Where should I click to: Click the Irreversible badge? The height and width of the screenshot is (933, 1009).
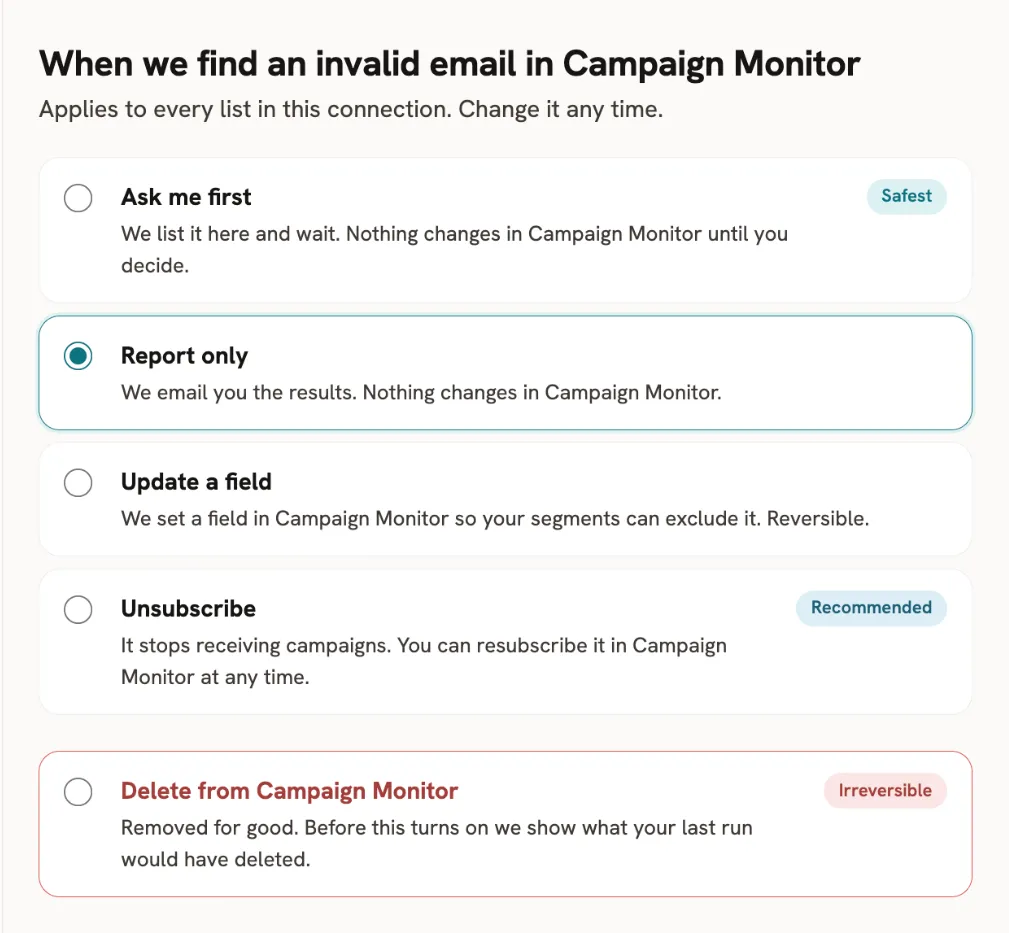pyautogui.click(x=885, y=791)
